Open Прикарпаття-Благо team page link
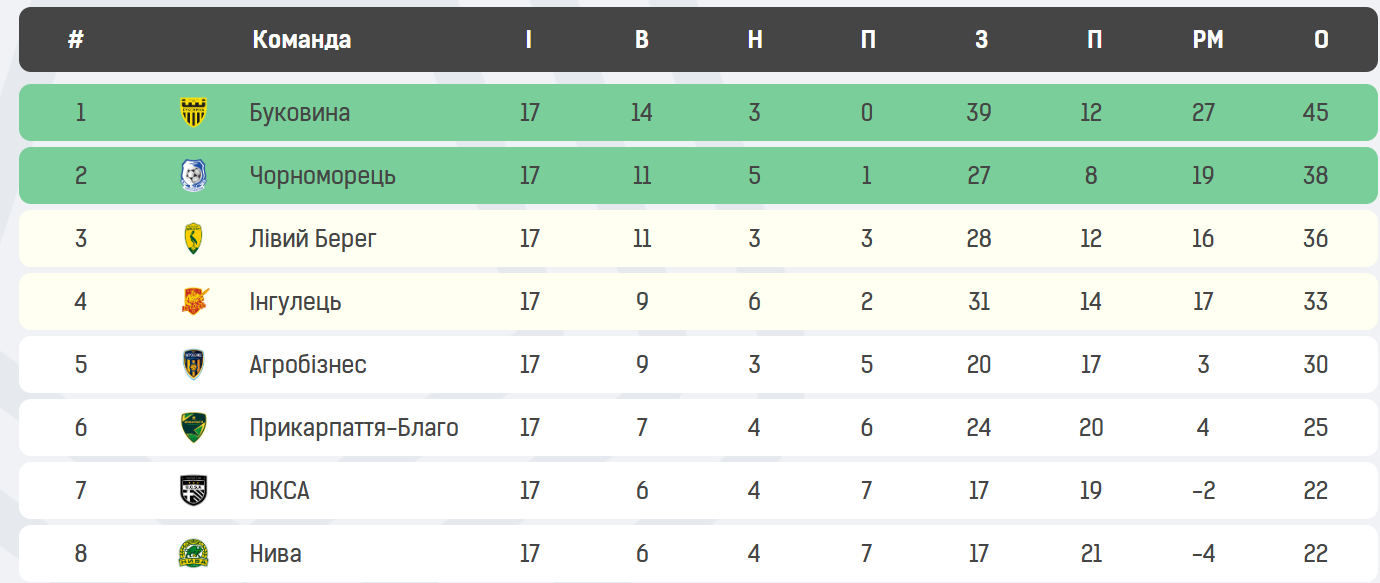1380x583 pixels. coord(354,428)
